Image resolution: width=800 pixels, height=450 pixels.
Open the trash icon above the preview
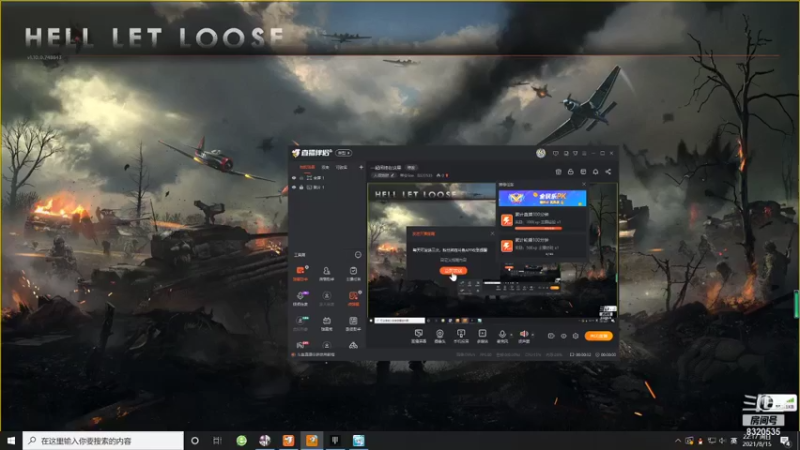(x=558, y=172)
